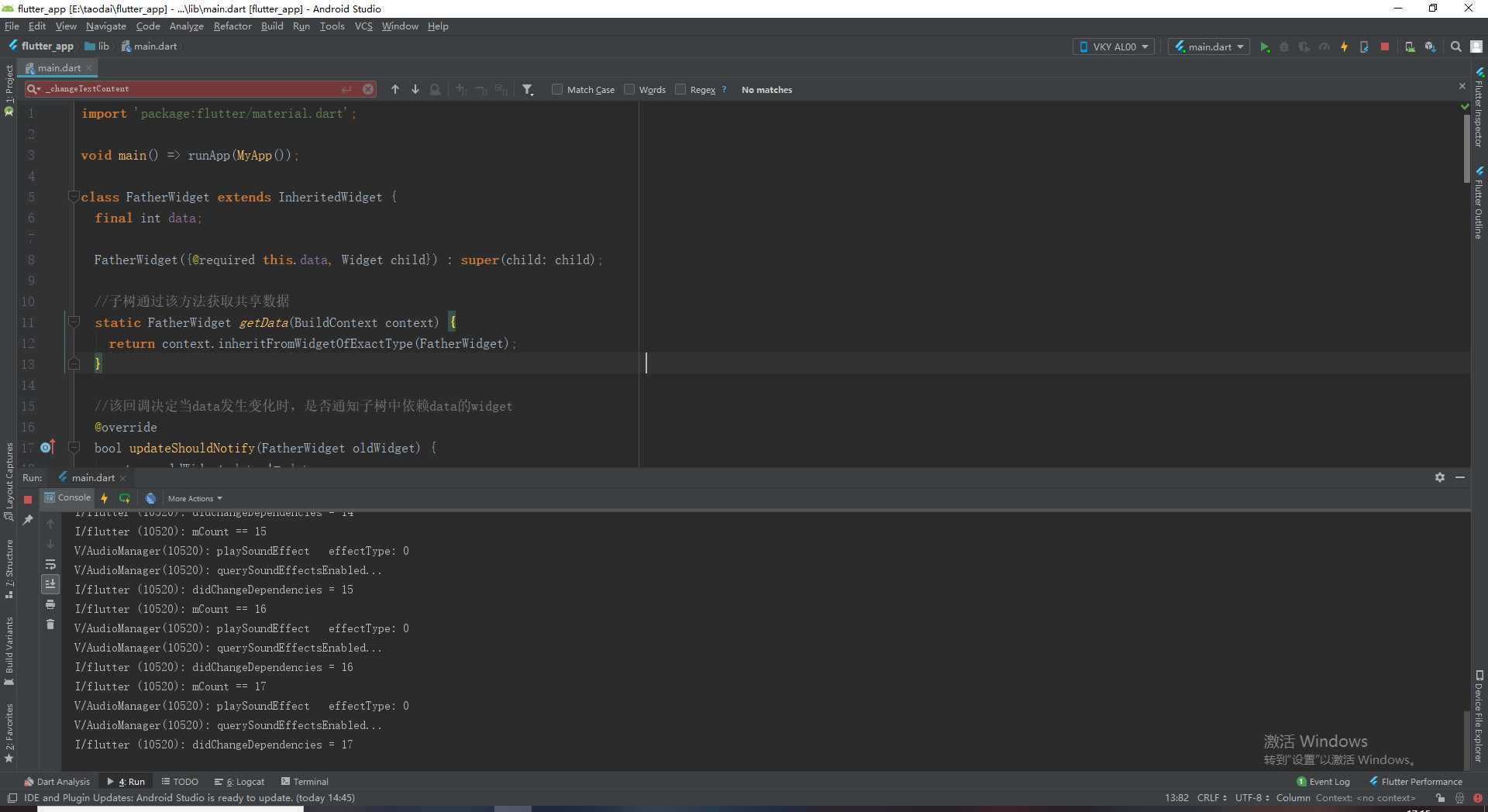This screenshot has height=812, width=1488.
Task: Click update notification in status bar
Action: (189, 797)
